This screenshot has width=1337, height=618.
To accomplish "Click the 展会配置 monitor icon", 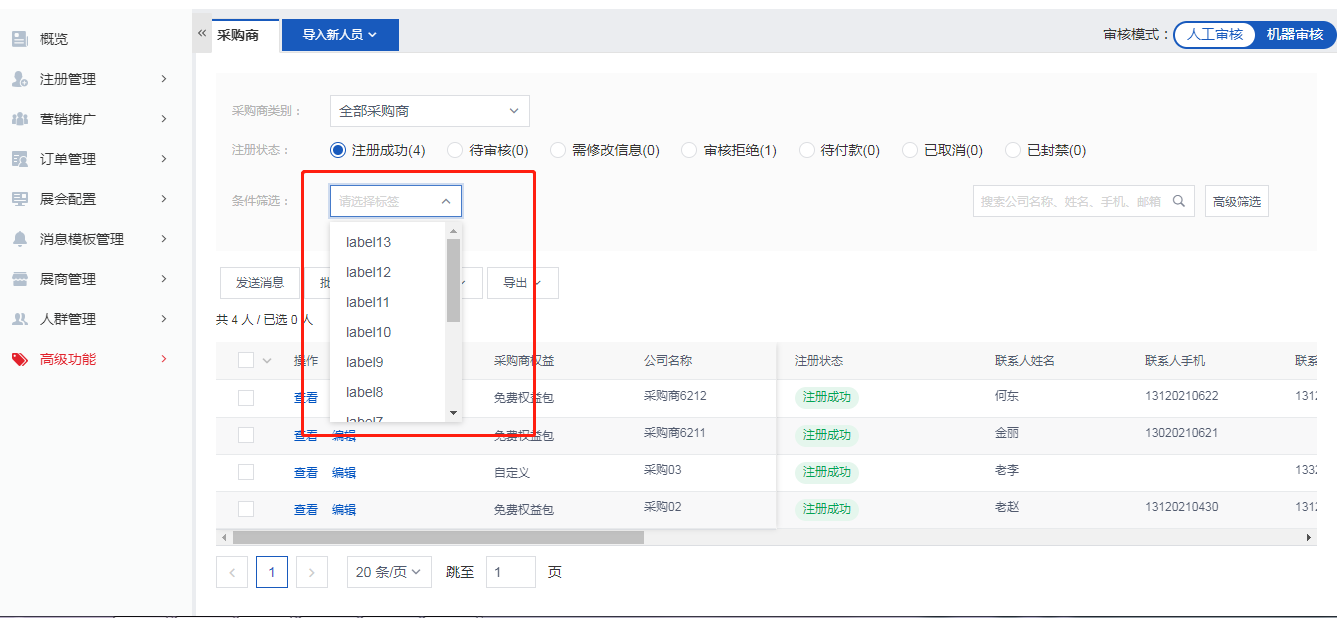I will 19,199.
